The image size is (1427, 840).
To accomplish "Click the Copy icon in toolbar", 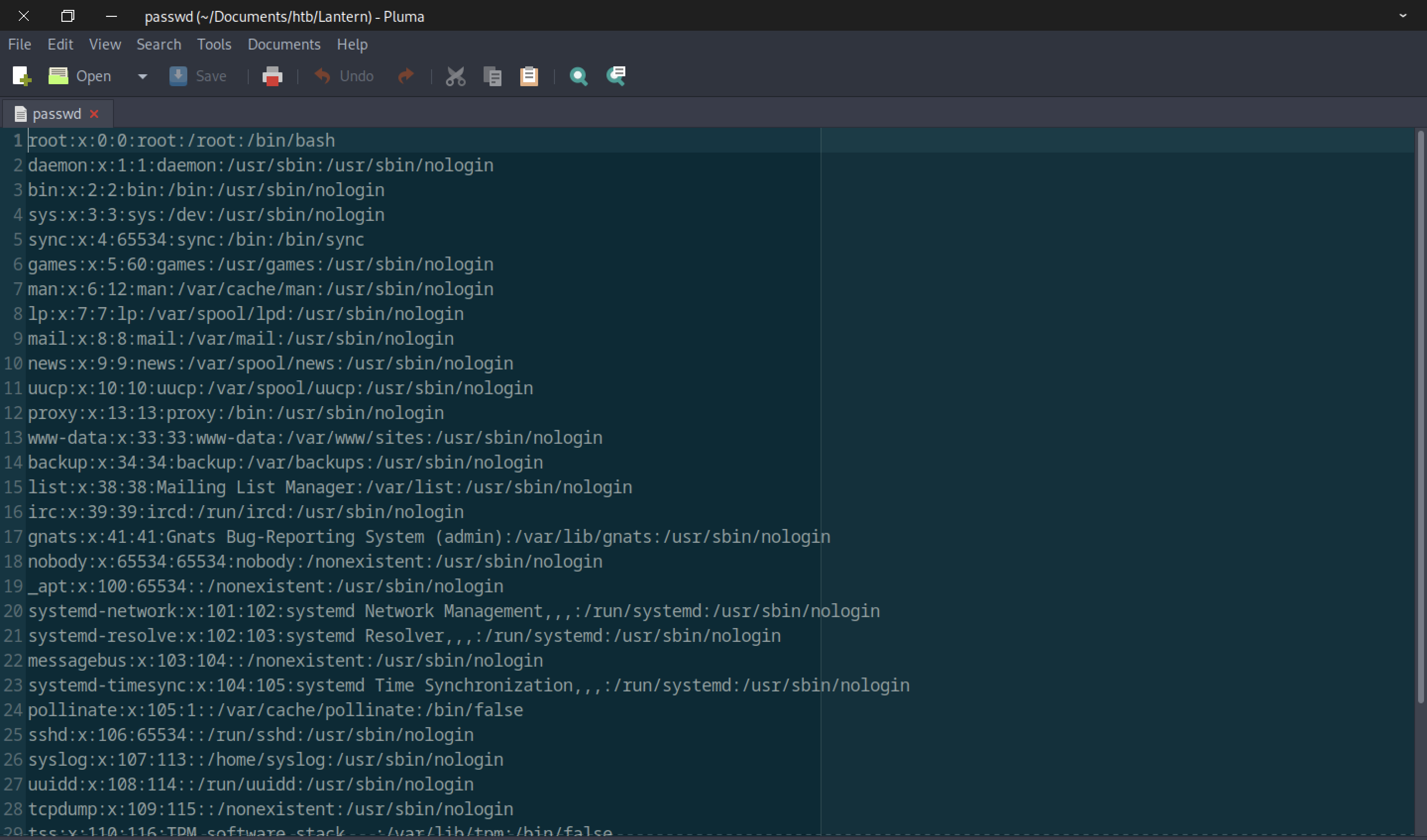I will tap(492, 76).
